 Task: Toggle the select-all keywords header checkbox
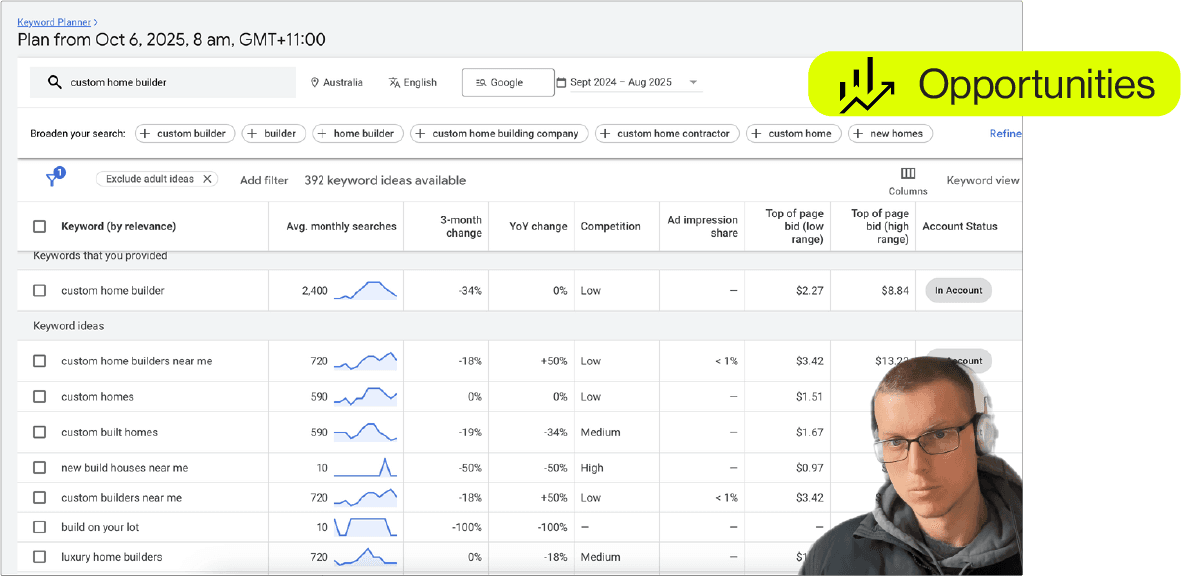(x=40, y=227)
